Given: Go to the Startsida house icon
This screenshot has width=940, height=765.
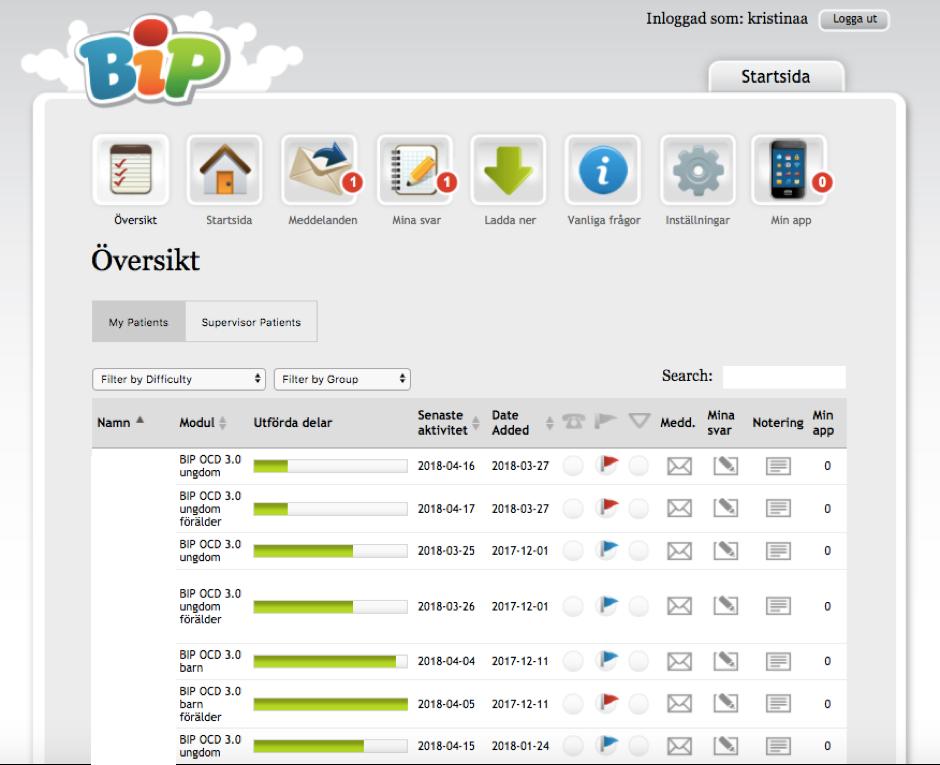Looking at the screenshot, I should click(225, 170).
